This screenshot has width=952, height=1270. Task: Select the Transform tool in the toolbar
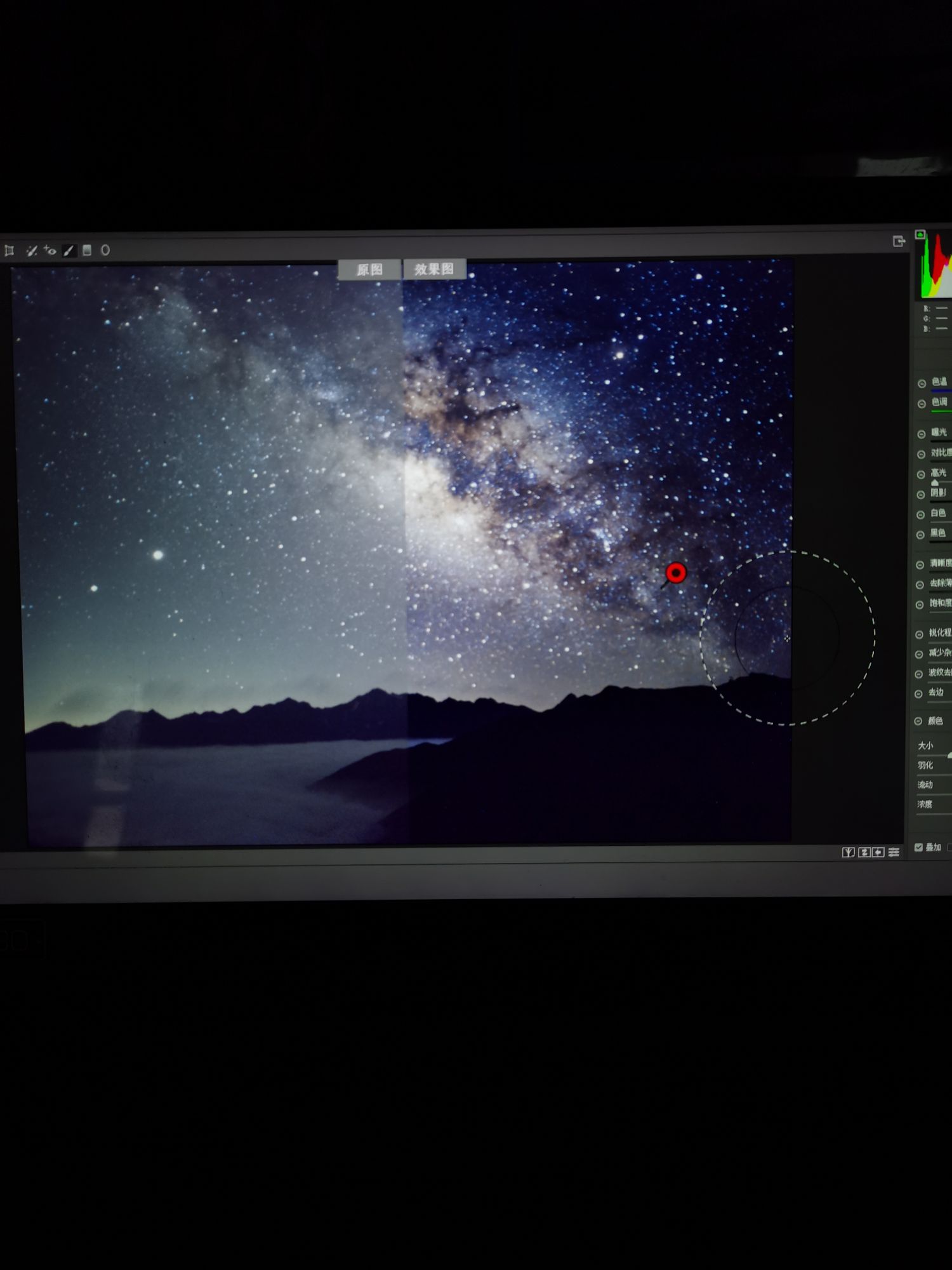[10, 251]
